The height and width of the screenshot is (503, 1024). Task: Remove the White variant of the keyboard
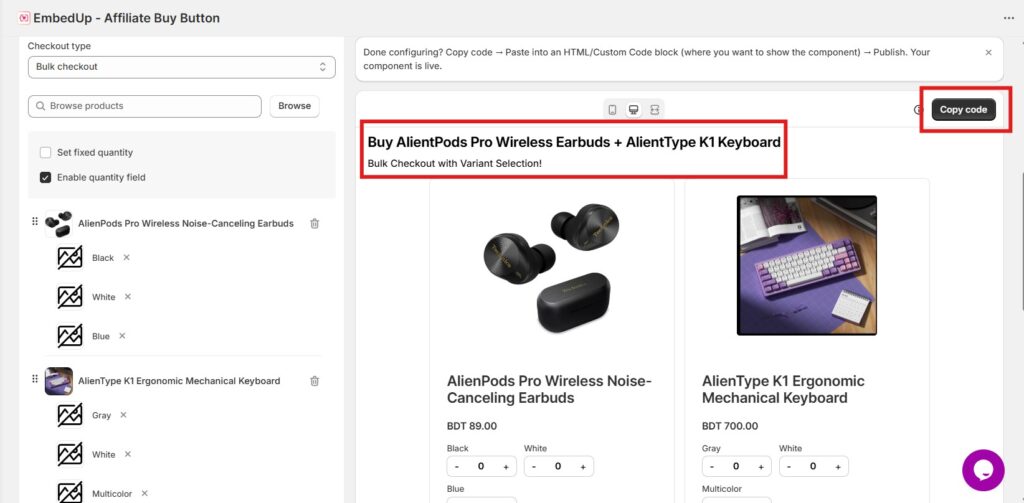[128, 454]
